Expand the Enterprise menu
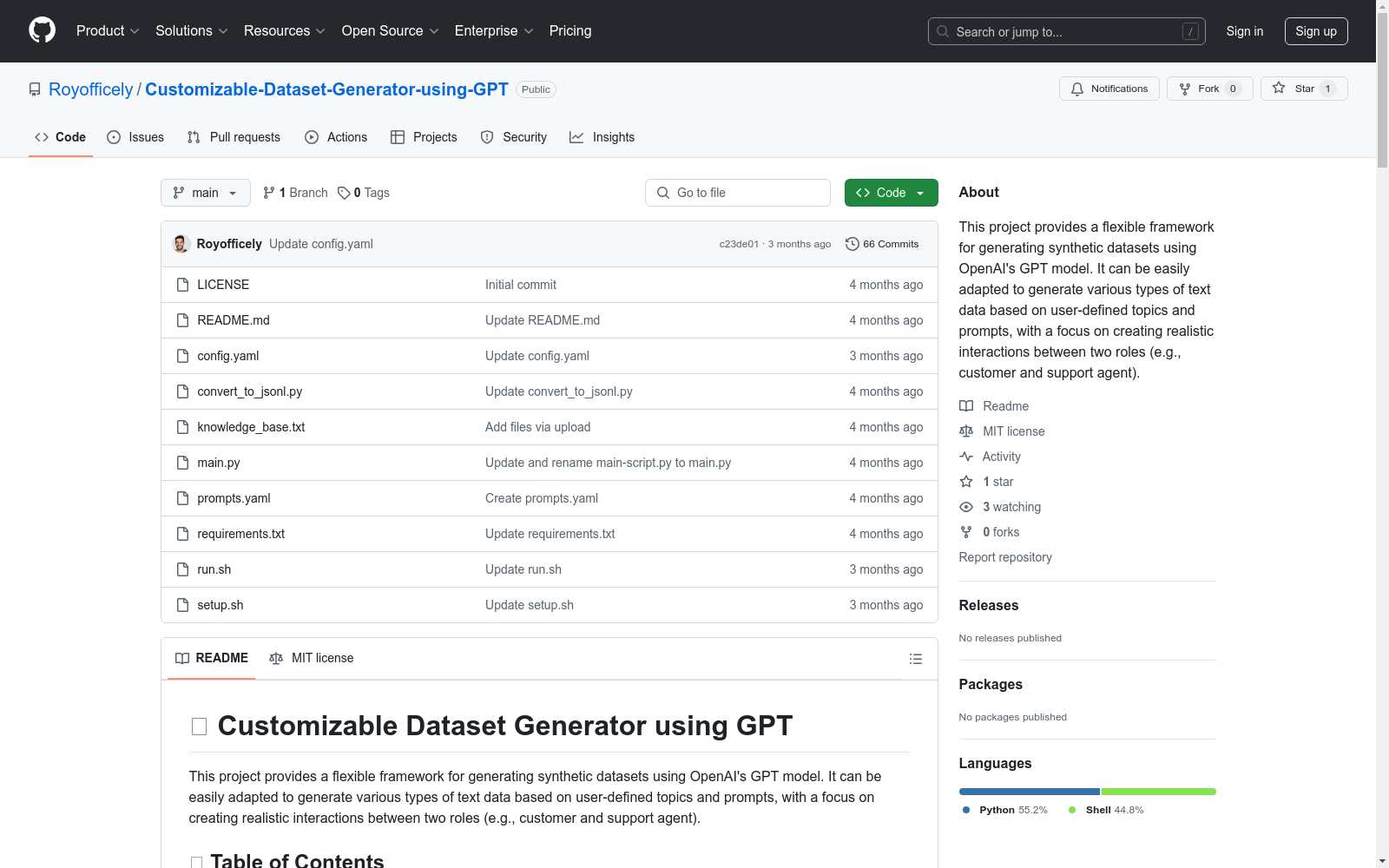Screen dimensions: 1389x868 pyautogui.click(x=494, y=30)
